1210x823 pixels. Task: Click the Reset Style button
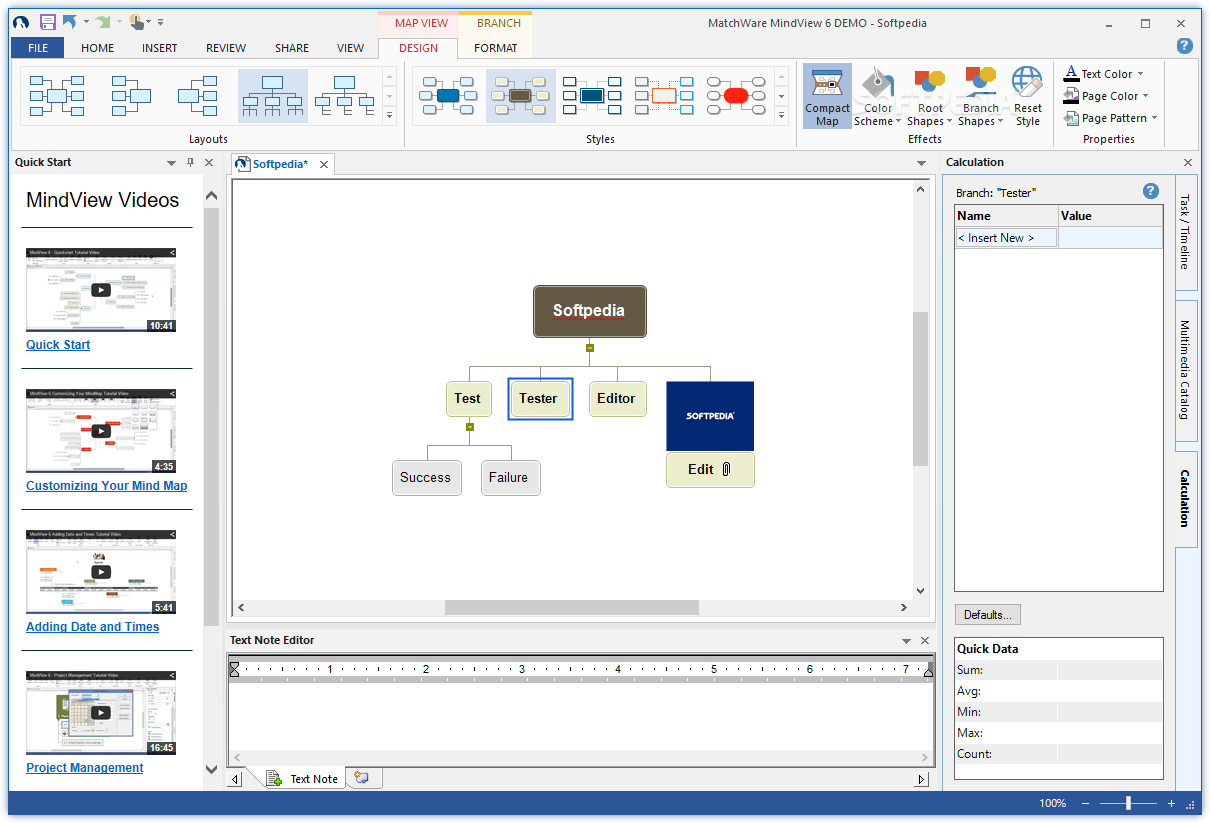click(x=1027, y=97)
